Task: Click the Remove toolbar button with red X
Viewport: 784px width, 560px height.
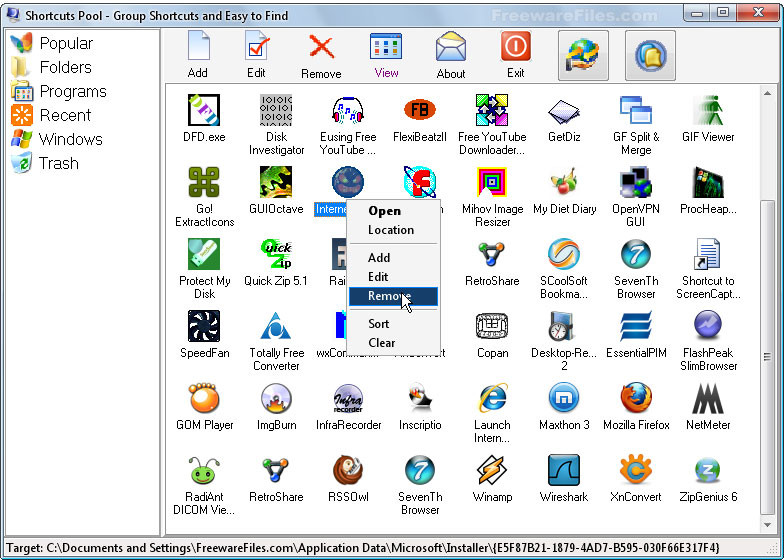Action: [321, 55]
